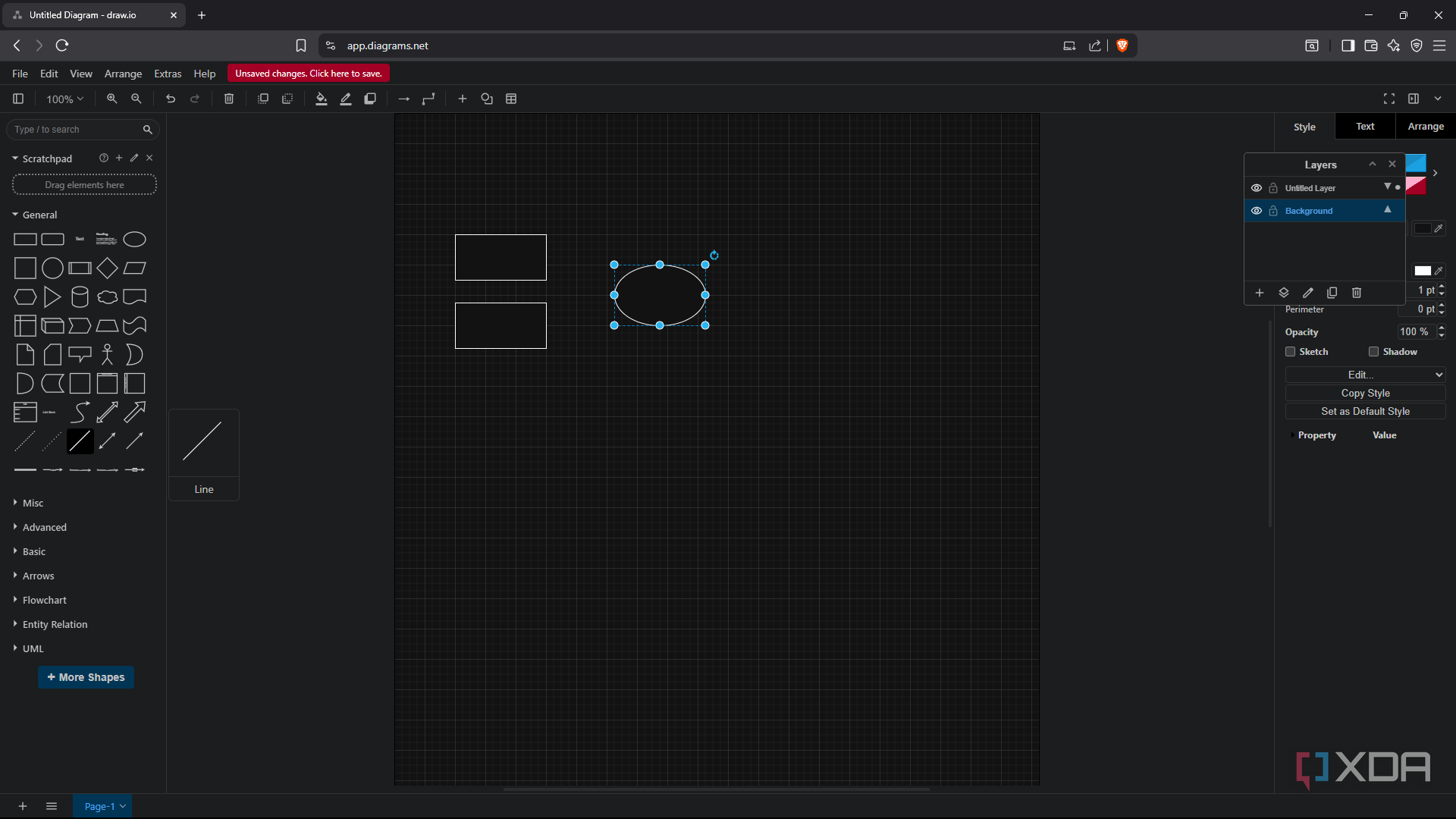
Task: Open the Extras menu
Action: click(168, 74)
